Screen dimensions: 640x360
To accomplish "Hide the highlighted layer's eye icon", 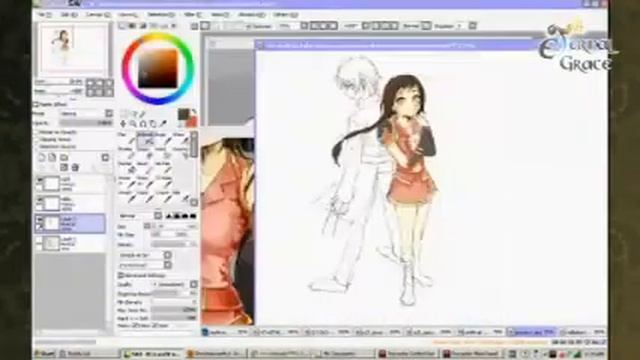I will pos(40,220).
